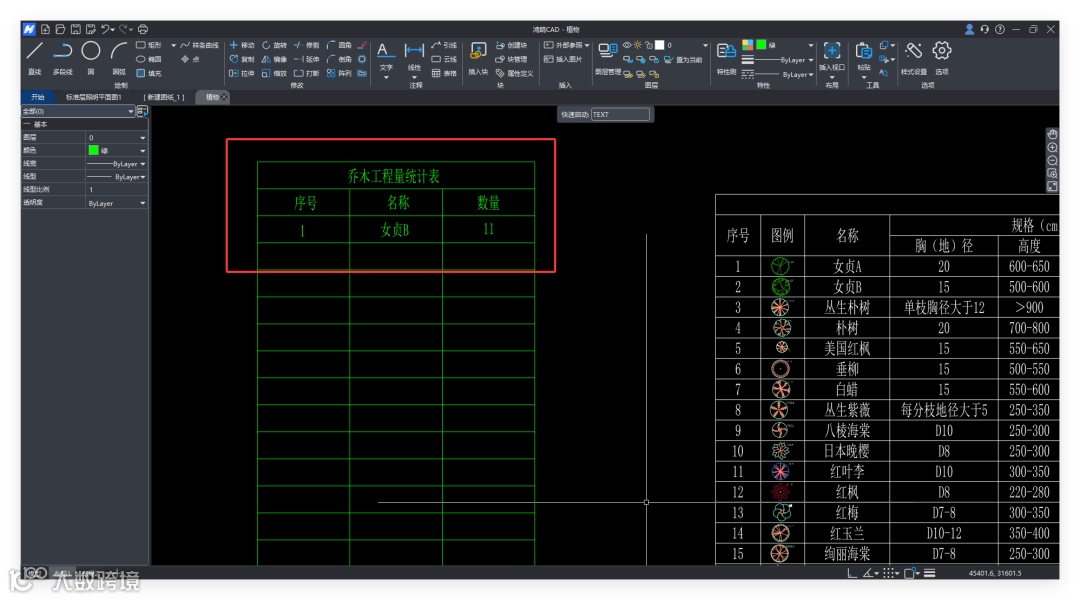Apply the 阵列 array command
Viewport: 1080px width, 600px height.
pyautogui.click(x=339, y=73)
